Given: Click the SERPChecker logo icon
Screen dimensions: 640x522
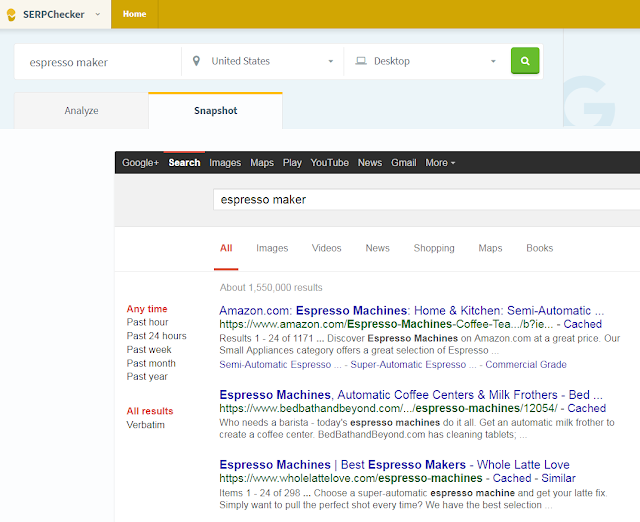Looking at the screenshot, I should [11, 14].
